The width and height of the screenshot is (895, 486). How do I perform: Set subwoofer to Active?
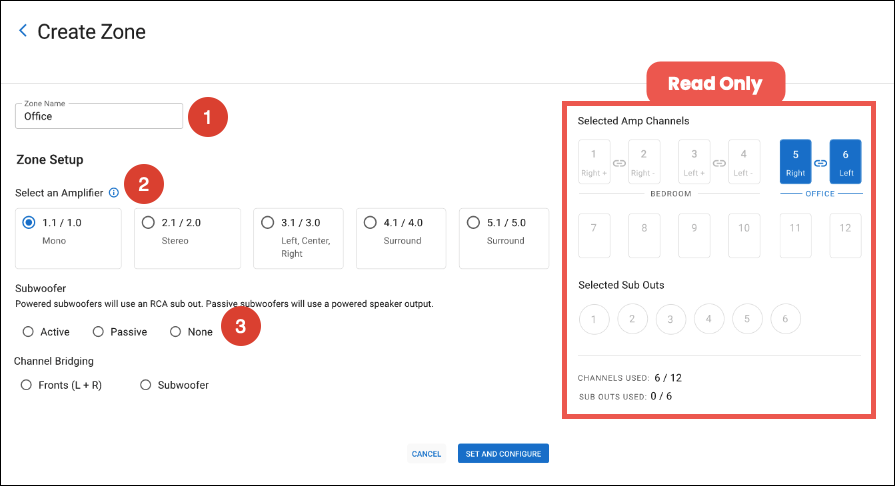(28, 332)
